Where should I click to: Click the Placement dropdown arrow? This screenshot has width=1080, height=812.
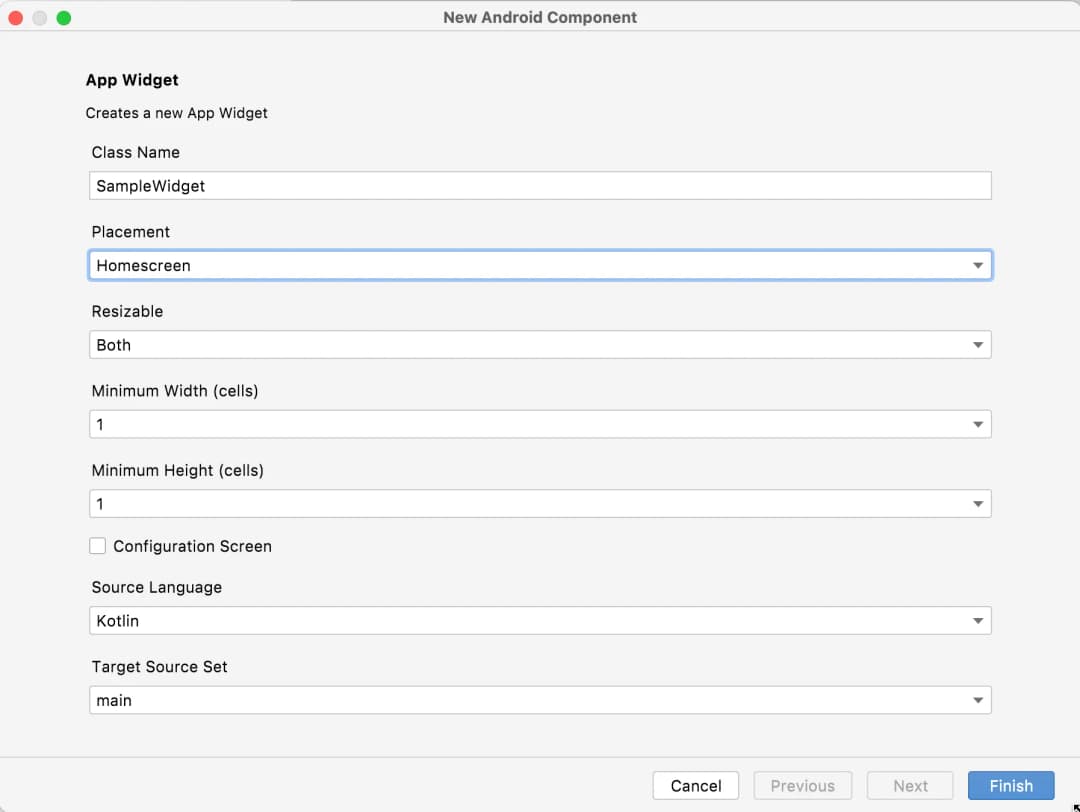pos(977,266)
